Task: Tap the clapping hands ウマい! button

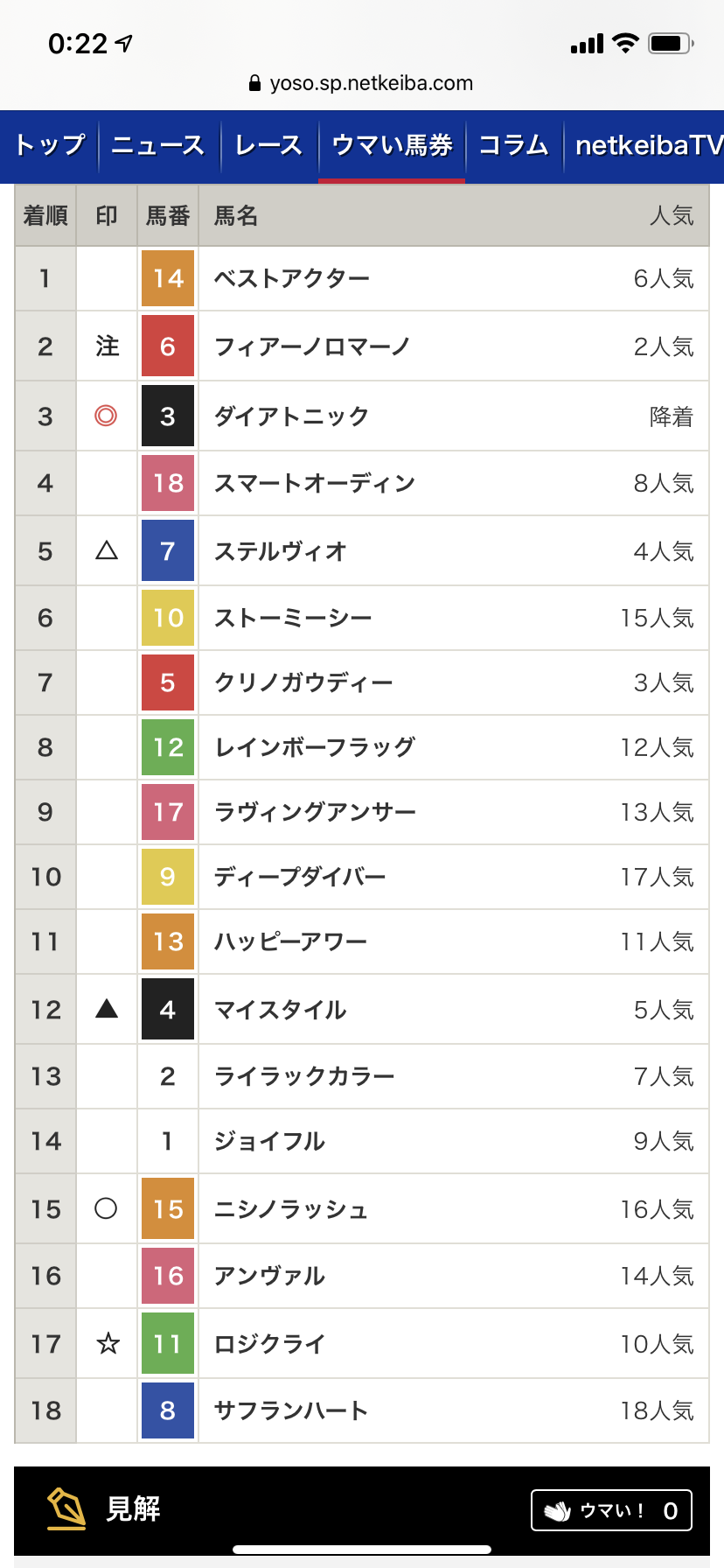Action: pyautogui.click(x=611, y=1510)
